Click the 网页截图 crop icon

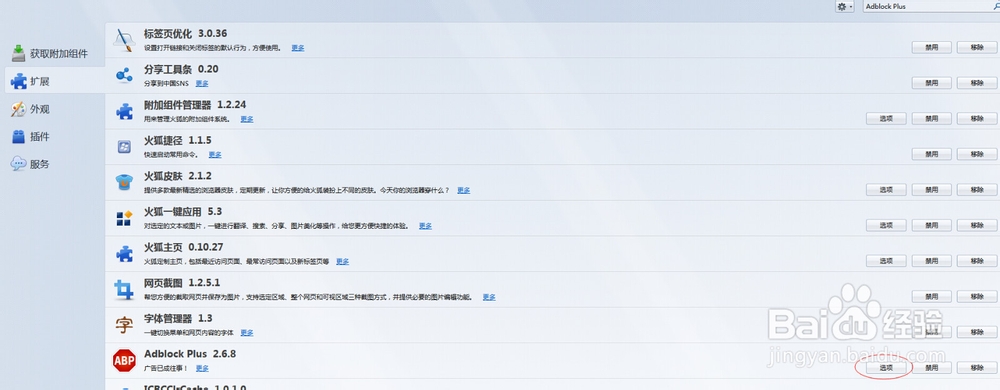click(x=124, y=290)
